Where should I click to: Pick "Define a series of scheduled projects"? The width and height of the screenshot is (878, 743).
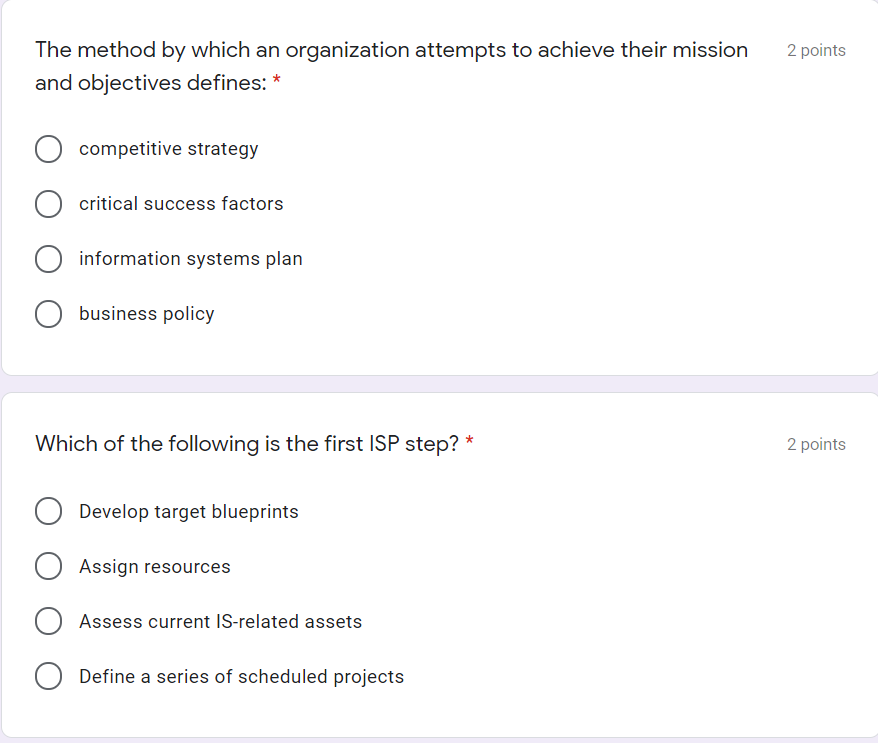48,676
